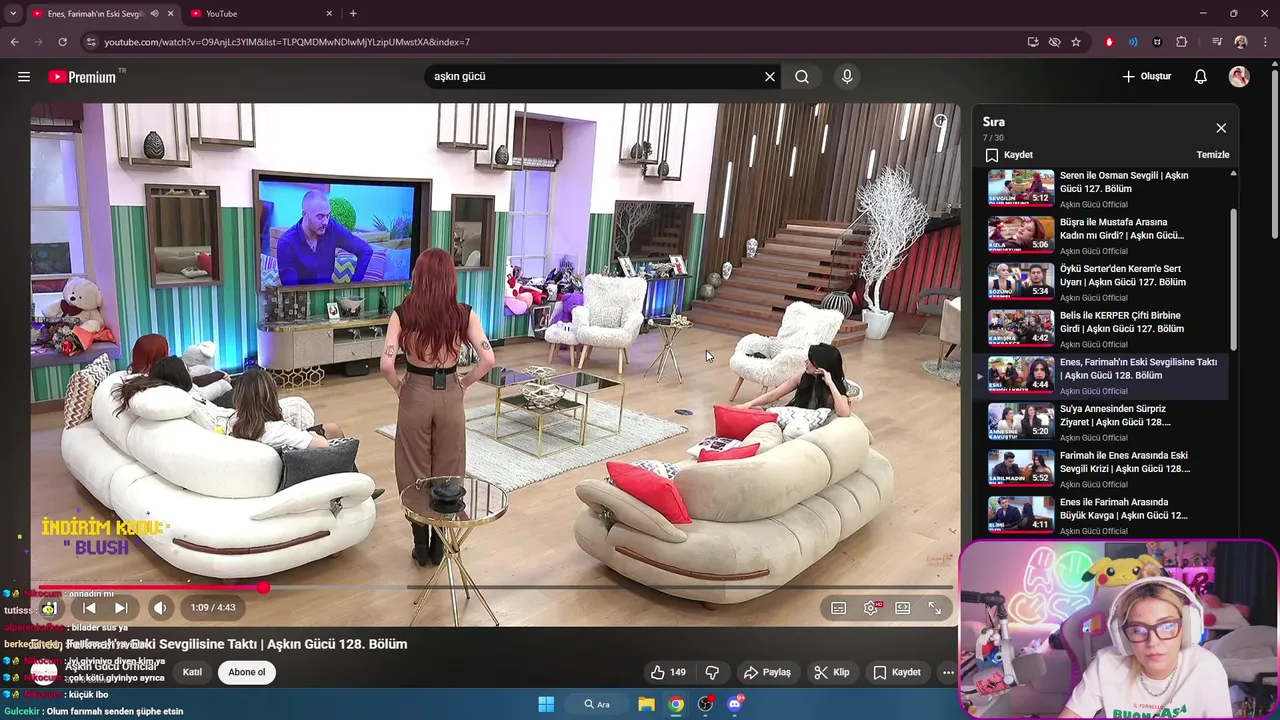Switch to the second YouTube browser tab

click(x=259, y=13)
